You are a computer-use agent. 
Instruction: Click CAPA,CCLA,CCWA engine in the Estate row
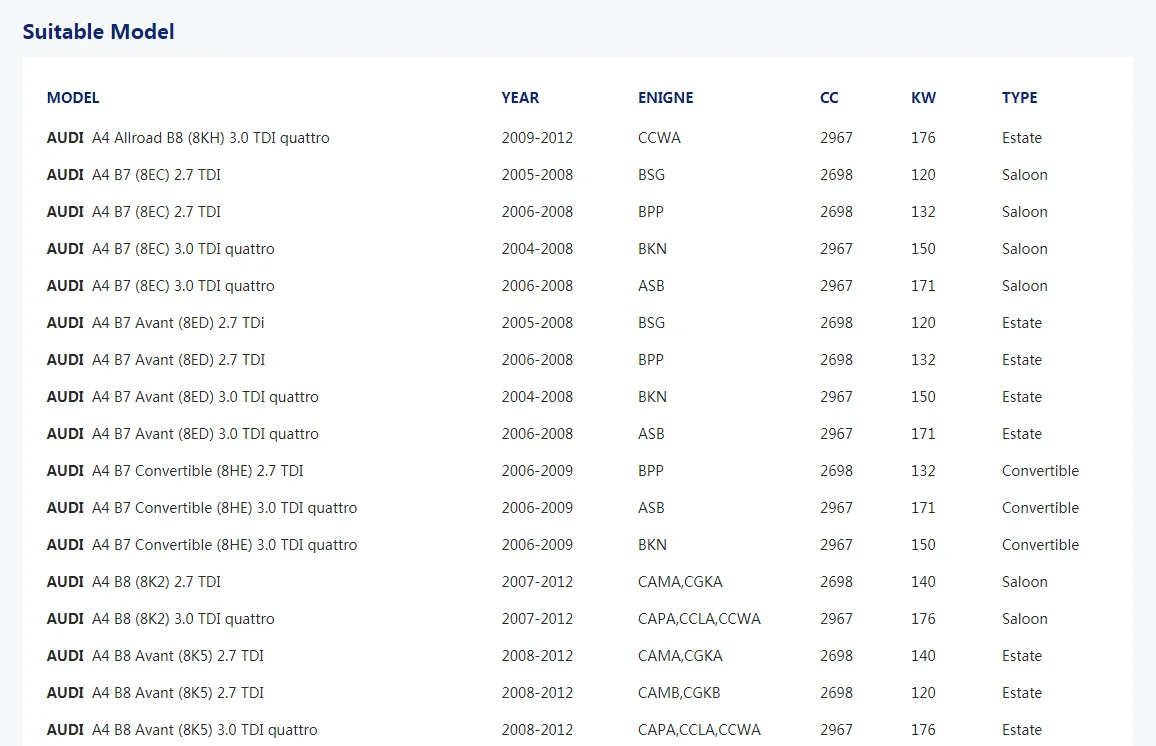click(x=699, y=730)
